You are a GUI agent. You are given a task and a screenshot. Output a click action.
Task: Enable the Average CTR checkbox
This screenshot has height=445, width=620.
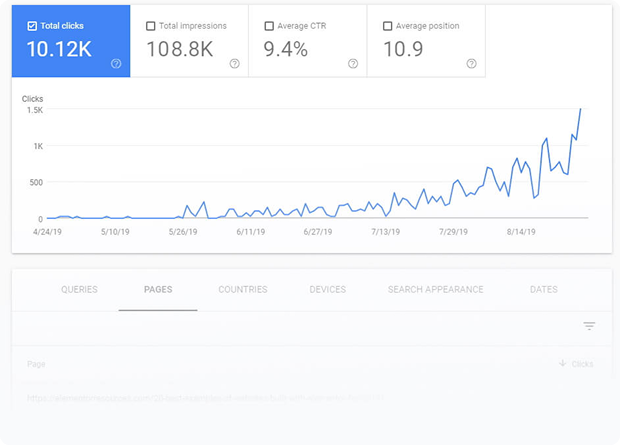[x=269, y=26]
